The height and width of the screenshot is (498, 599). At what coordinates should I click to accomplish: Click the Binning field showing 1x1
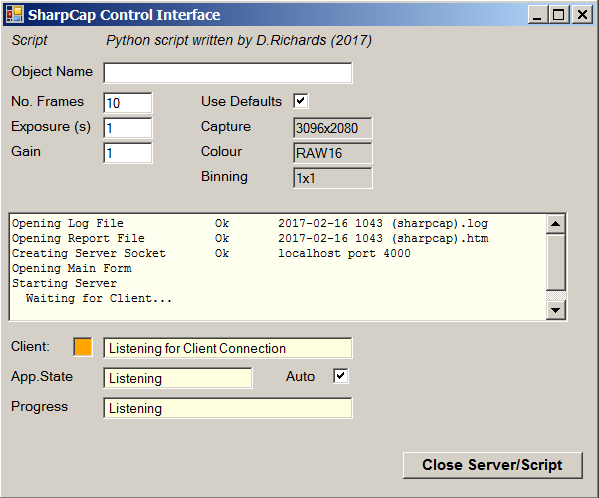click(x=332, y=178)
